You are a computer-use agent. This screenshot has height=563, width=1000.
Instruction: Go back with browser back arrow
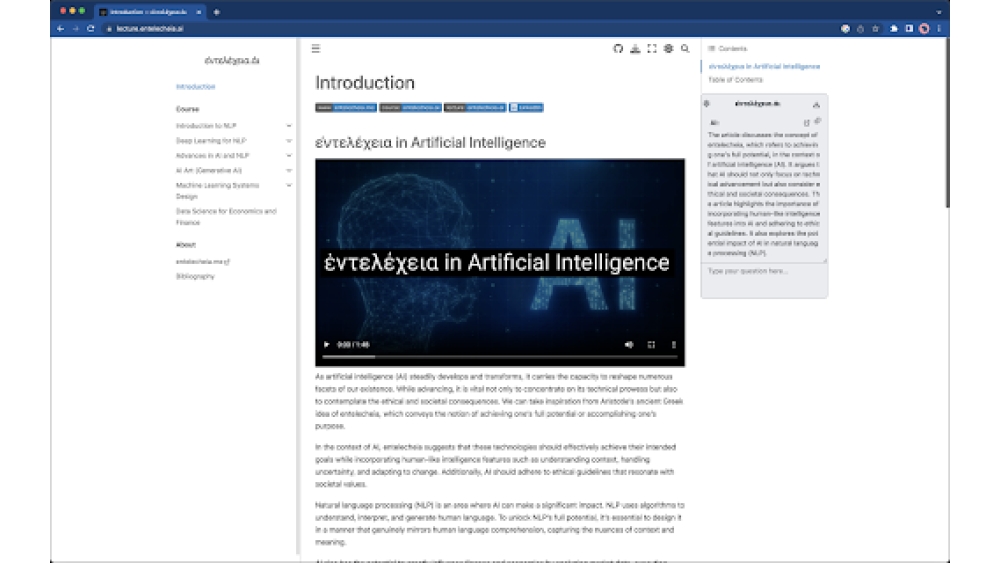coord(61,29)
